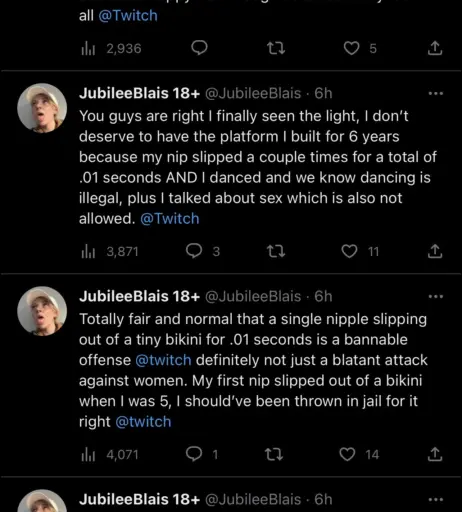The image size is (462, 512).
Task: Open @twitch mention after 'offense'
Action: point(163,360)
